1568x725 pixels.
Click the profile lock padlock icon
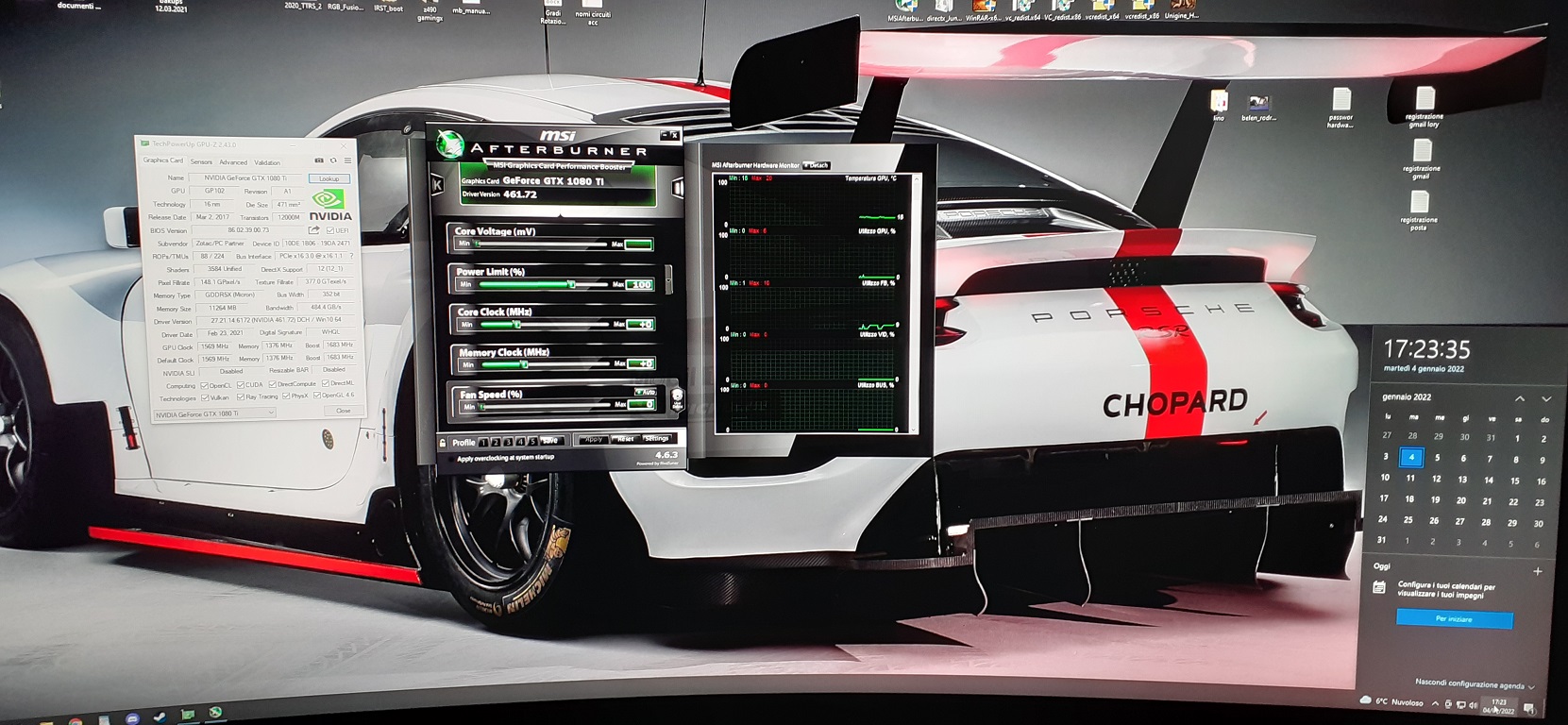coord(442,442)
